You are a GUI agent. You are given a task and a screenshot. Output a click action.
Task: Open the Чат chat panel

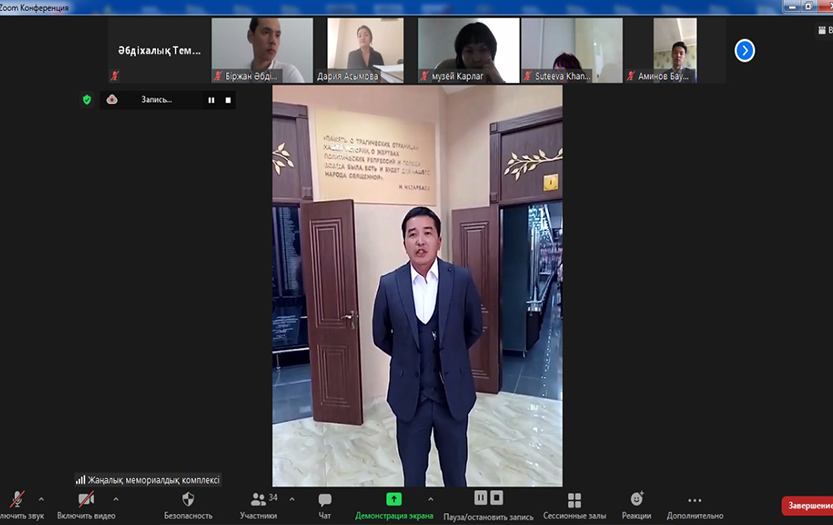(x=325, y=500)
